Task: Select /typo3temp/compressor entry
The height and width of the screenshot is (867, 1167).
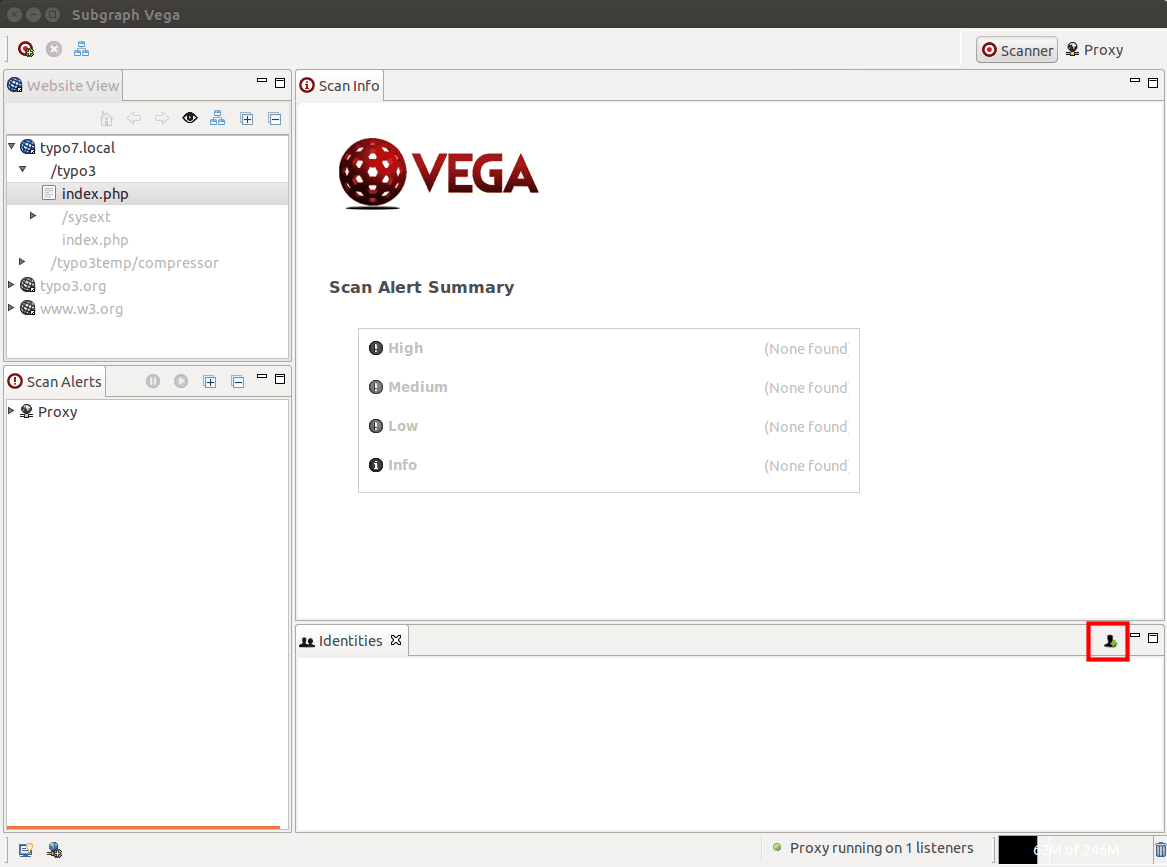Action: [x=135, y=263]
